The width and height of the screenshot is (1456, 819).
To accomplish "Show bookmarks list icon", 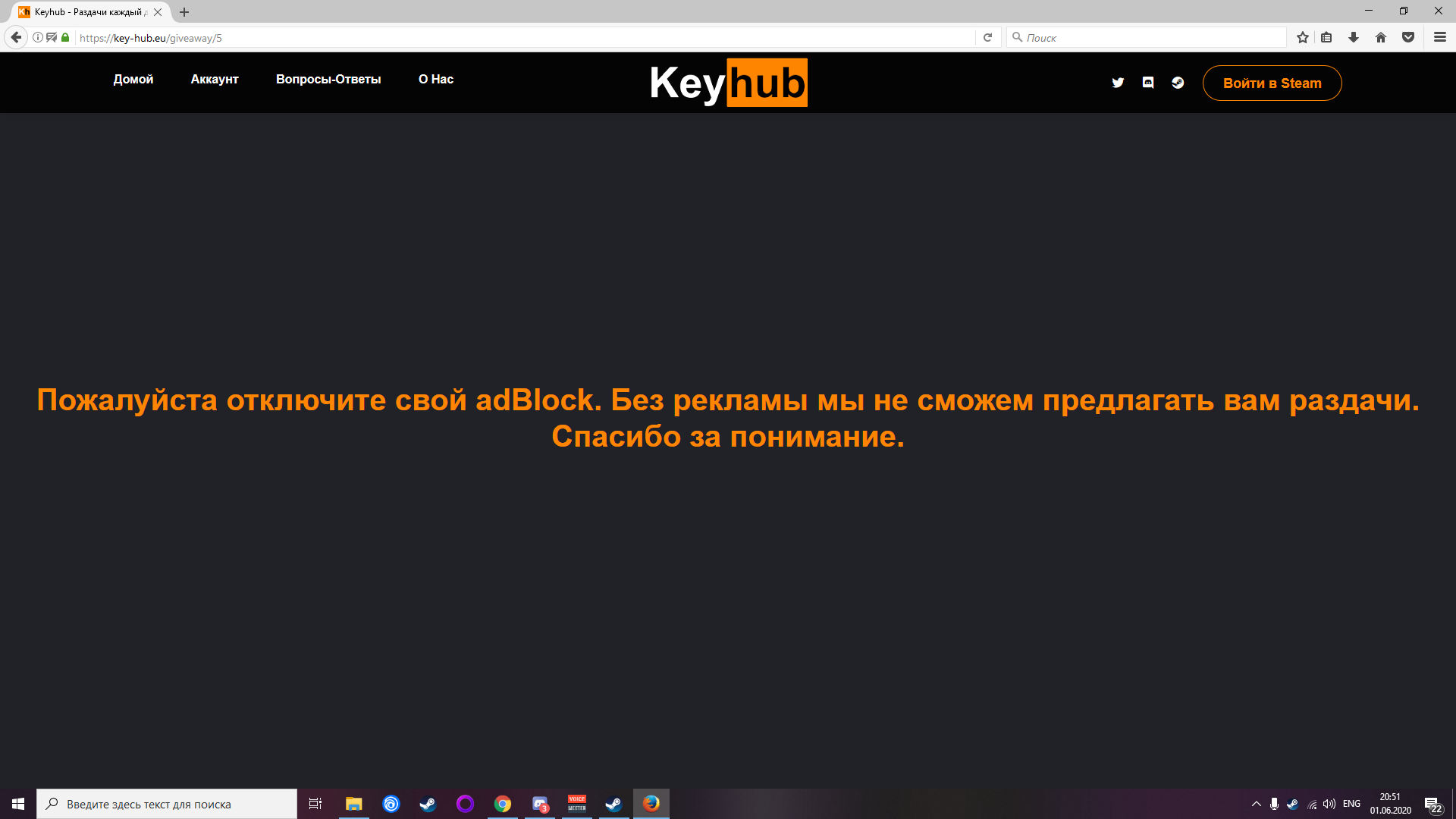I will (x=1326, y=37).
